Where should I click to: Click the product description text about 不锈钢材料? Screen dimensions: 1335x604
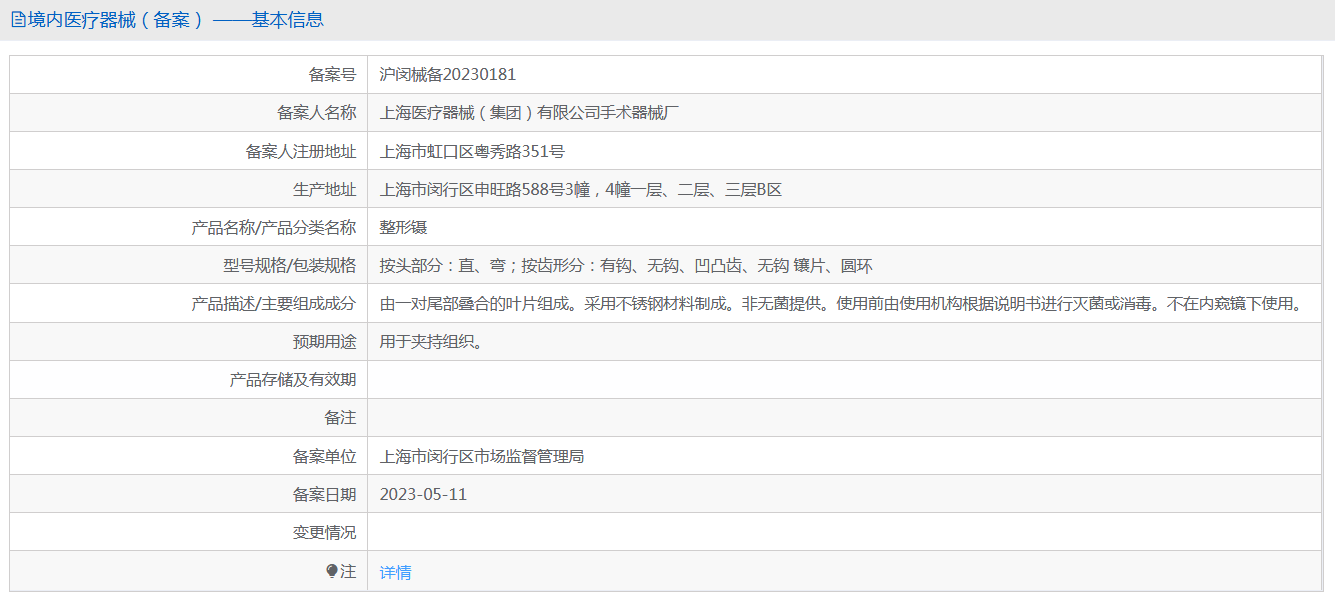(x=840, y=303)
